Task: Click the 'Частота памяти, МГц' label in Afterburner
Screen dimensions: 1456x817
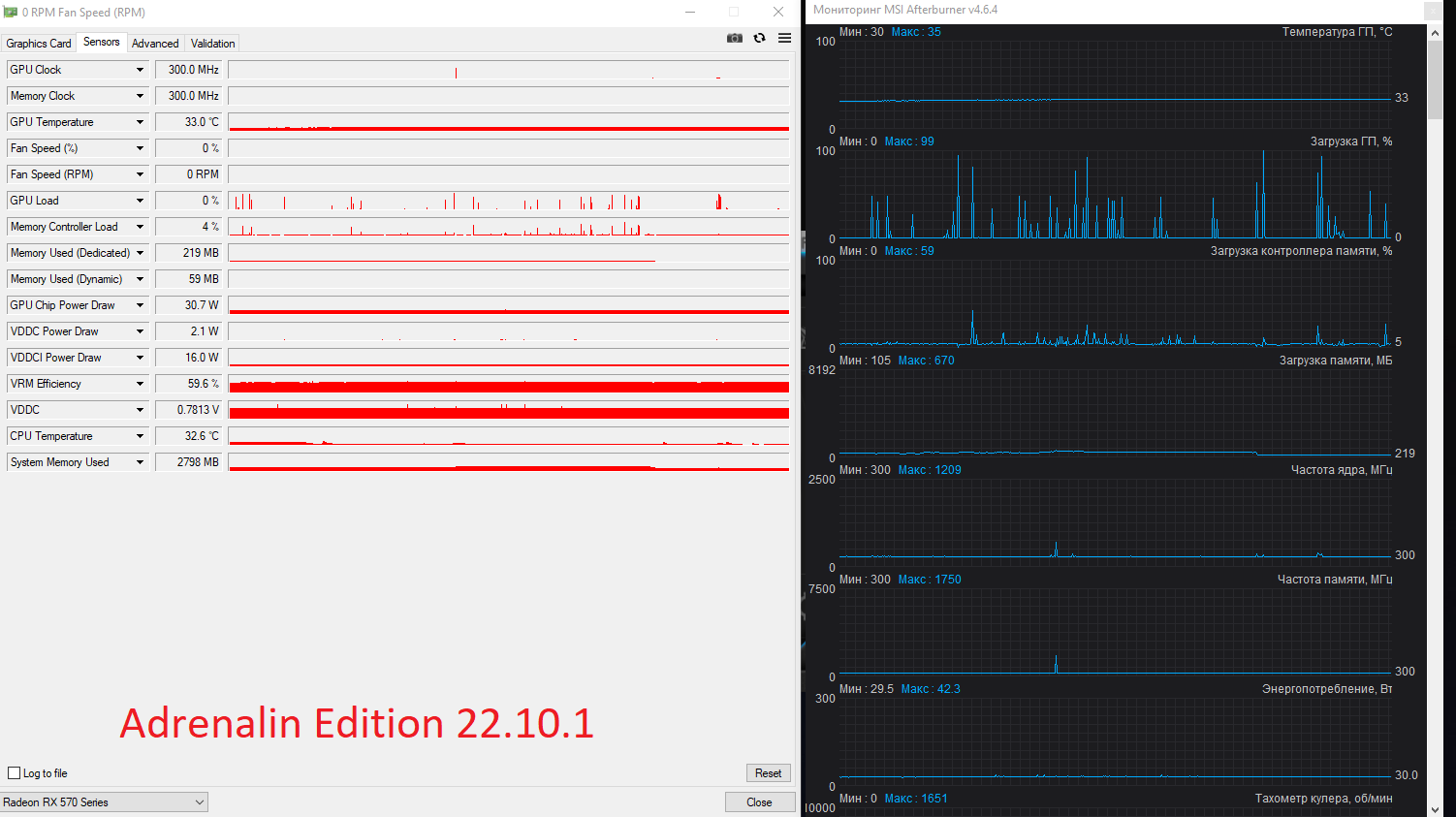Action: (x=1335, y=580)
